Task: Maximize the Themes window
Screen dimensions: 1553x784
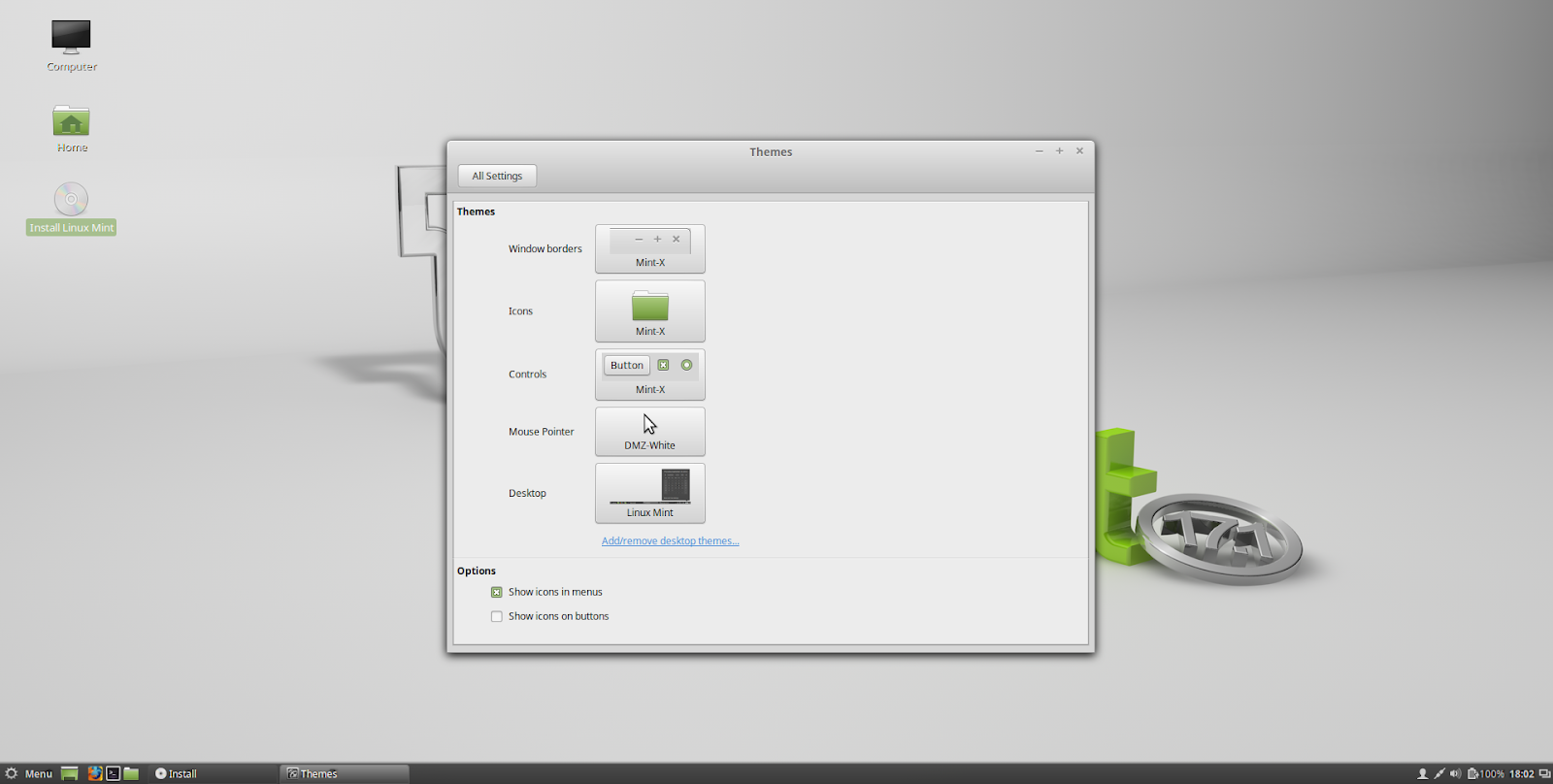Action: pyautogui.click(x=1059, y=151)
